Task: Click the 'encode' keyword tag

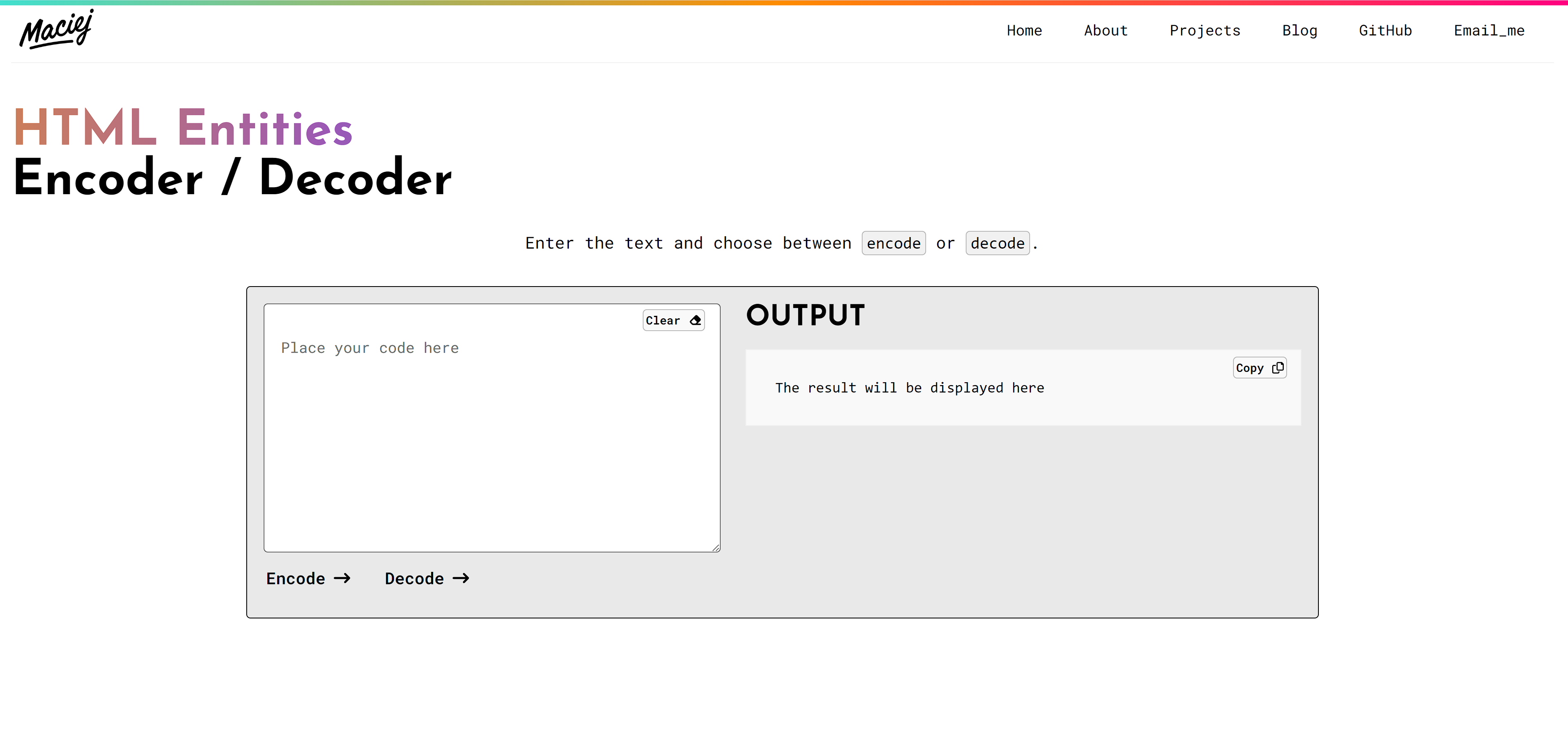Action: 893,243
